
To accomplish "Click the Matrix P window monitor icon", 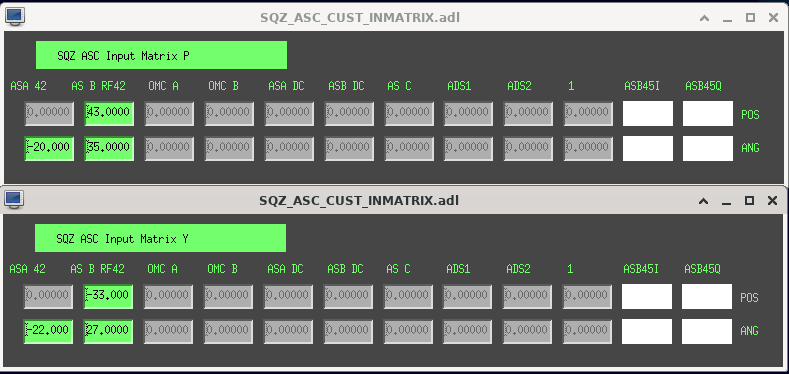I will pos(15,17).
